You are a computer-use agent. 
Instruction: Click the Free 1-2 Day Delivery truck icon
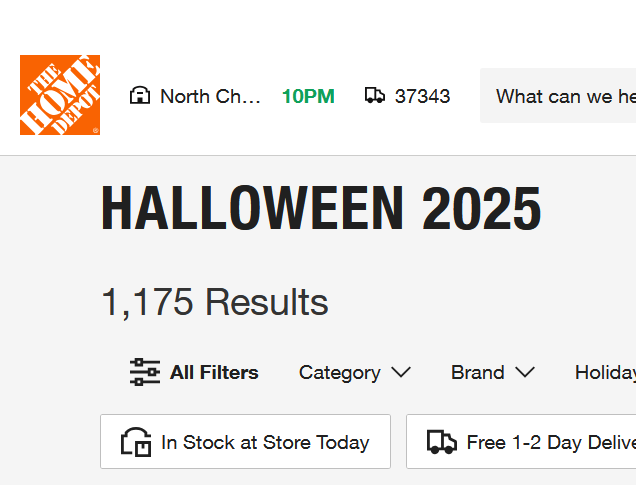442,442
